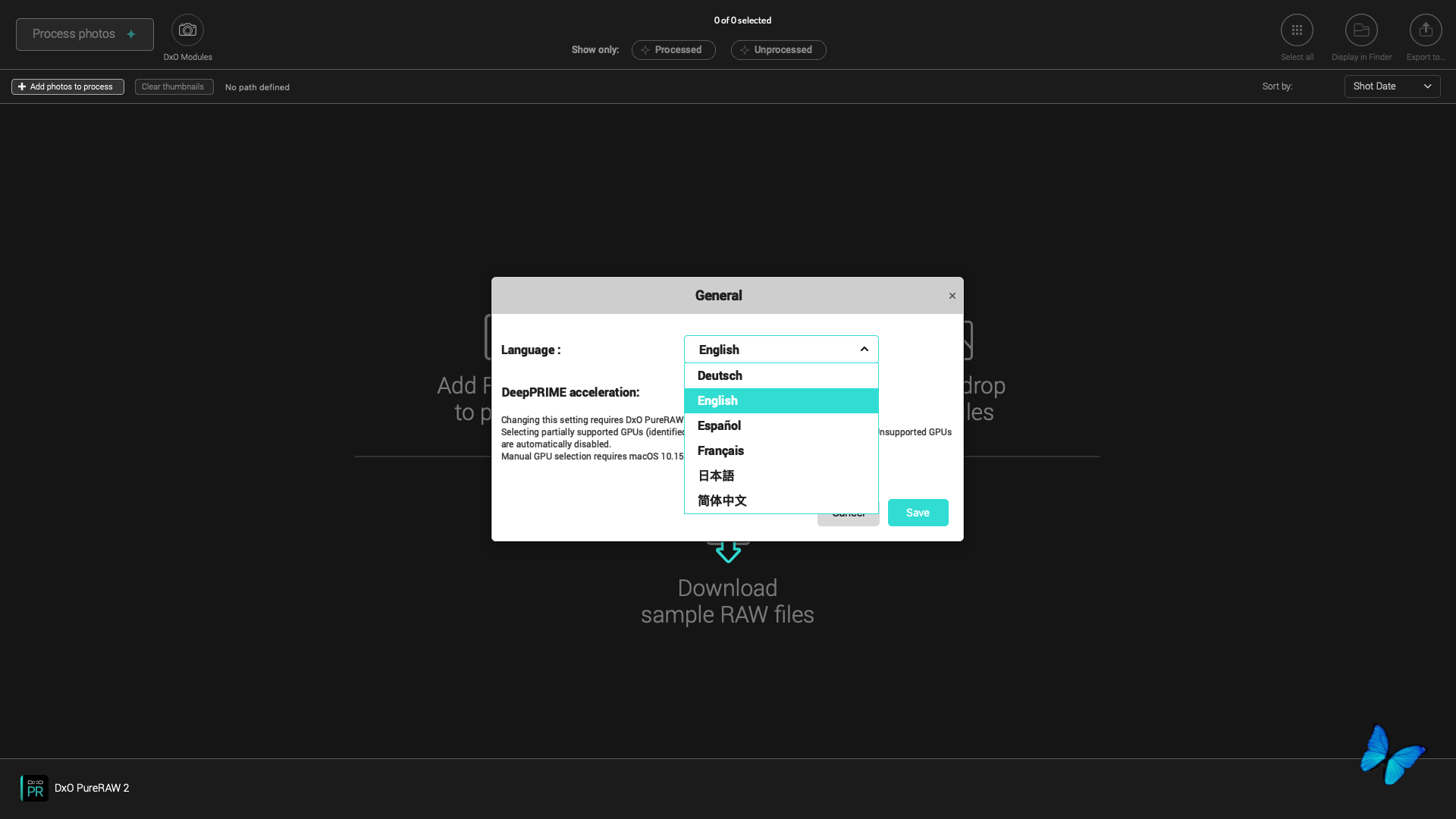The height and width of the screenshot is (819, 1456).
Task: Click the Process photos button
Action: point(84,34)
